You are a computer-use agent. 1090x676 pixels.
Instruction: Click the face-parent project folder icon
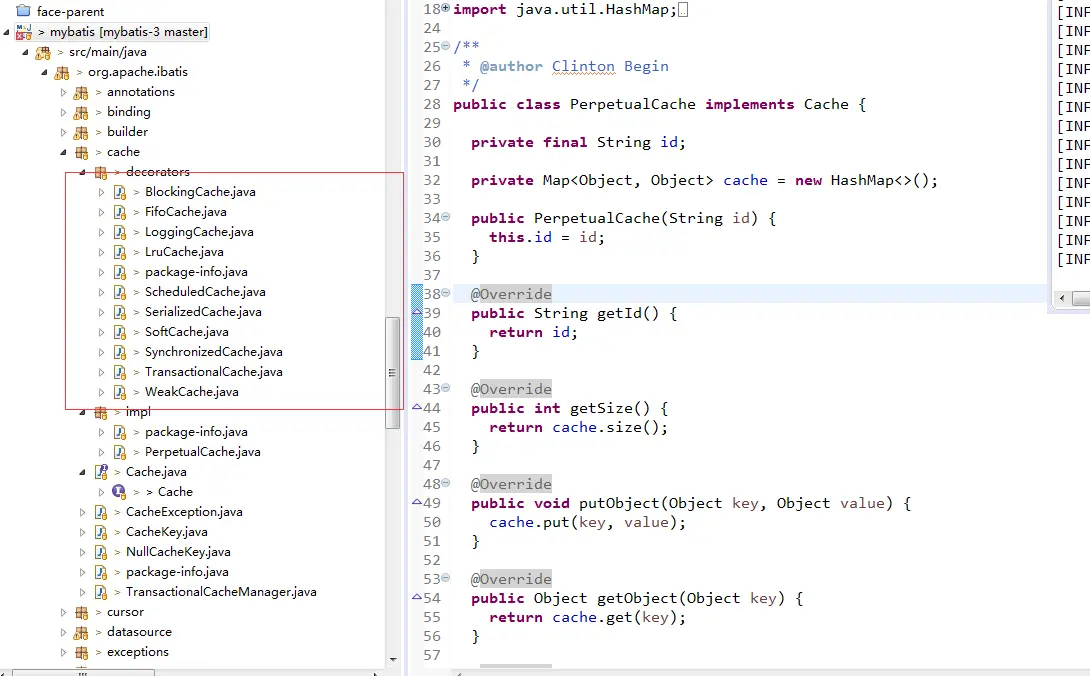click(23, 11)
